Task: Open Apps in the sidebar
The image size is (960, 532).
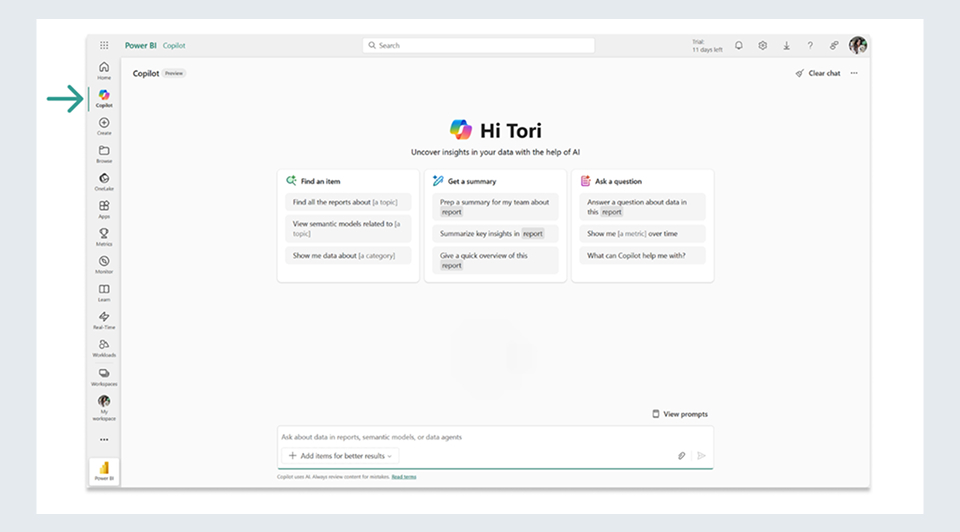Action: (104, 209)
